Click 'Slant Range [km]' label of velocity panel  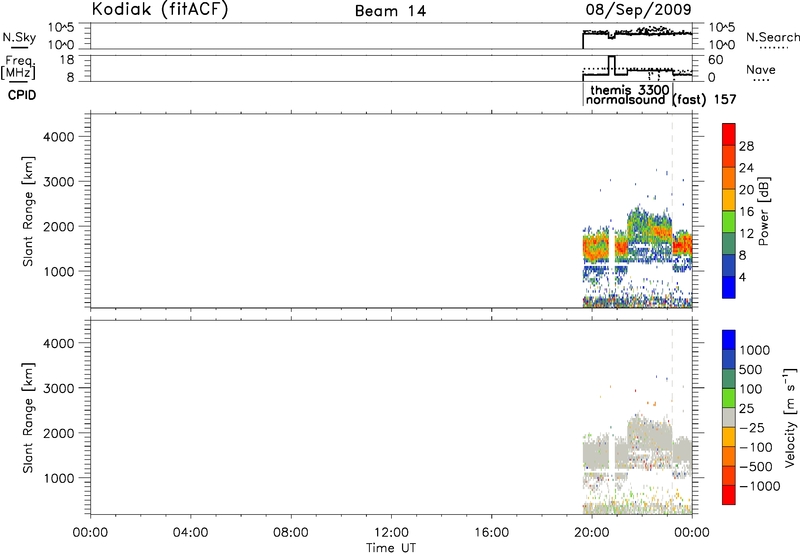click(x=28, y=418)
